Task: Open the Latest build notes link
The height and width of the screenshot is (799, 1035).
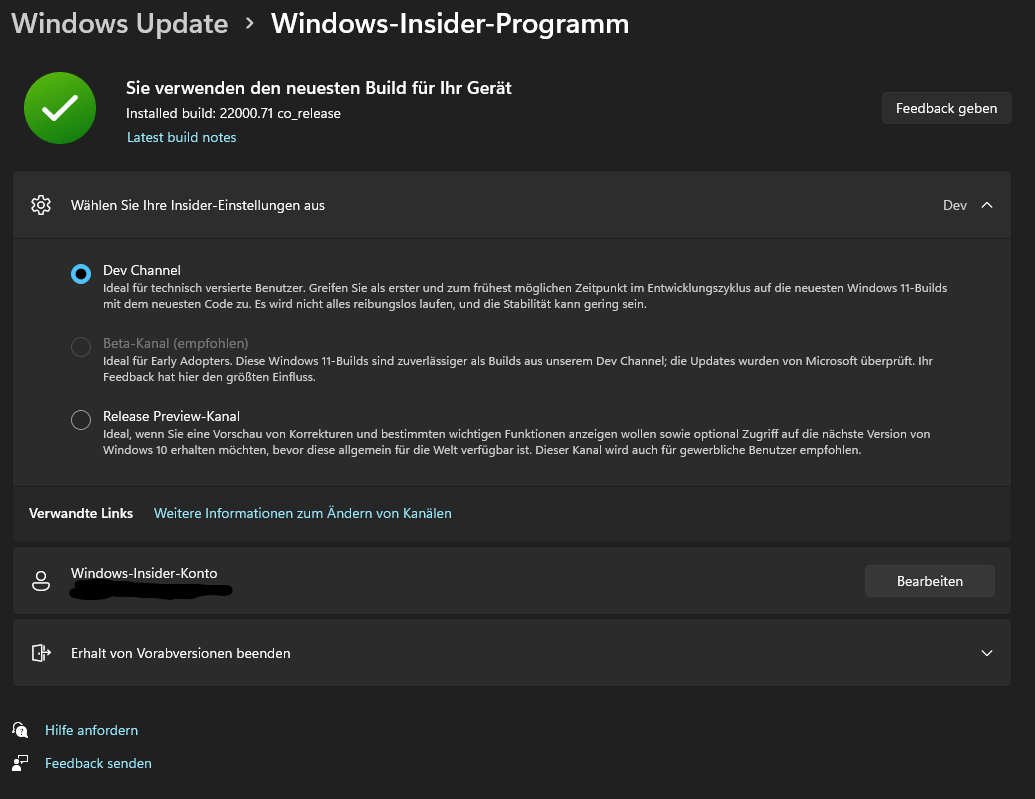Action: [182, 137]
